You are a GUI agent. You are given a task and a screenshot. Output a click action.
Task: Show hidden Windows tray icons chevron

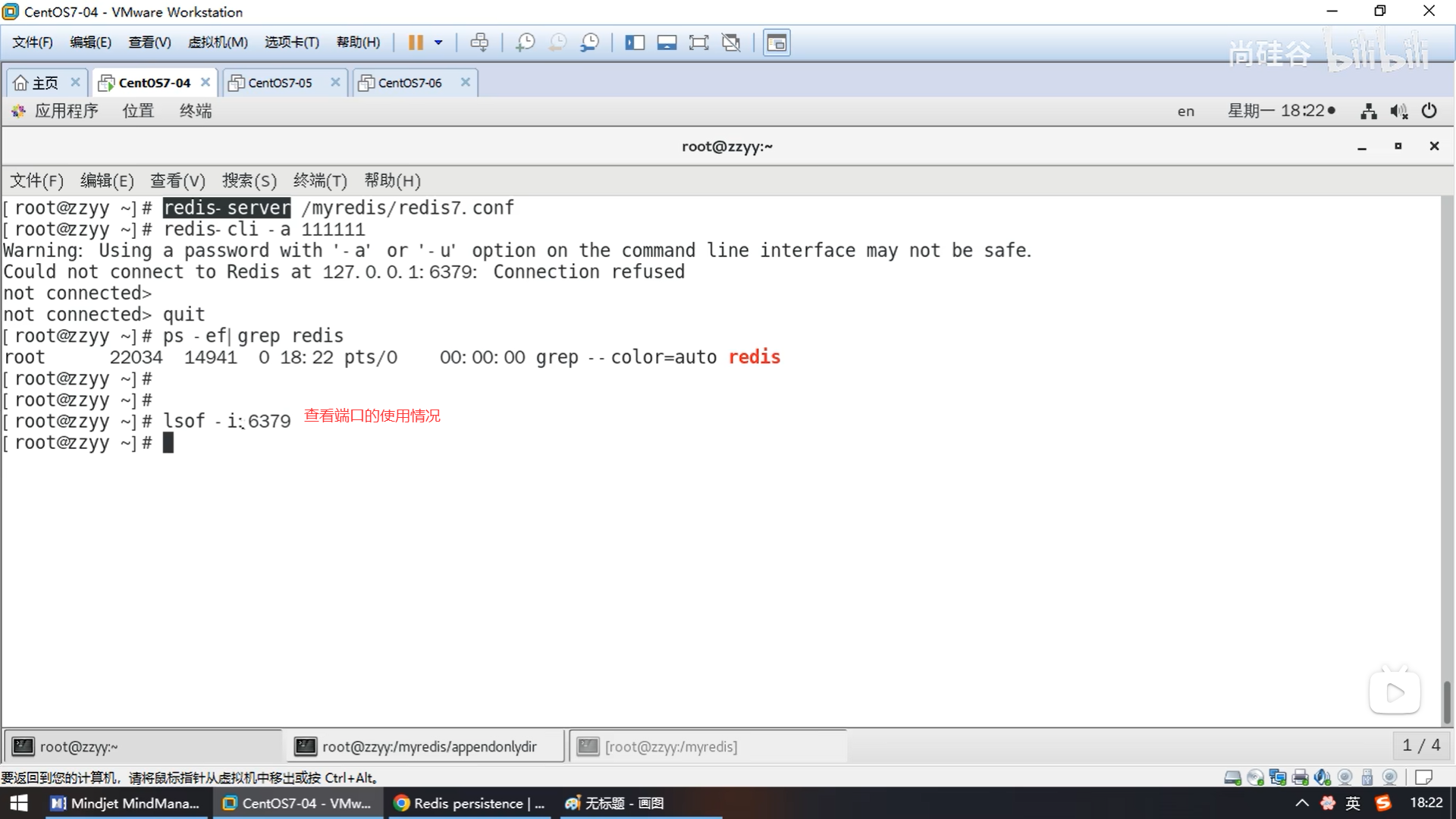click(1301, 803)
